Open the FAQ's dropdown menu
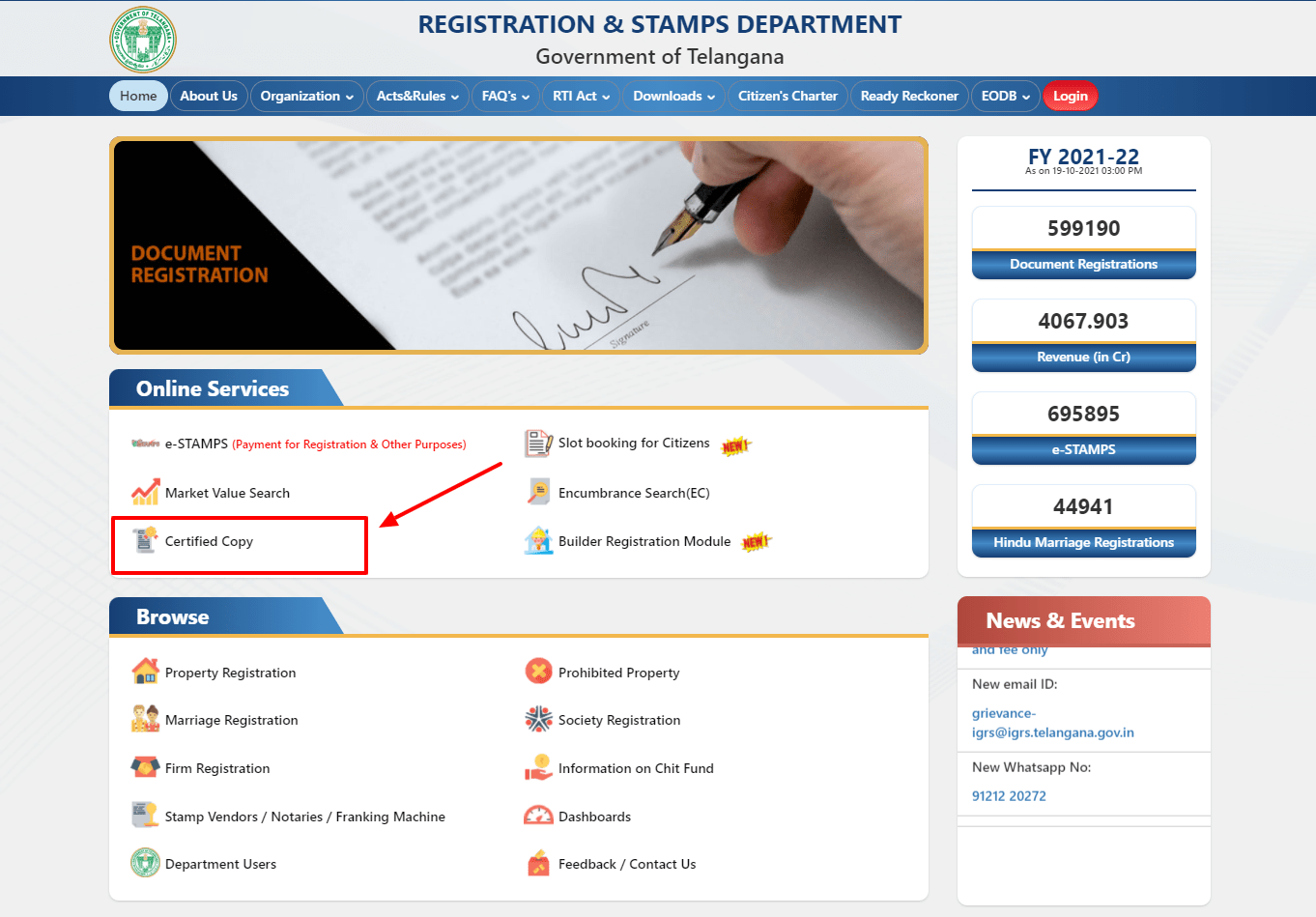 click(x=505, y=96)
